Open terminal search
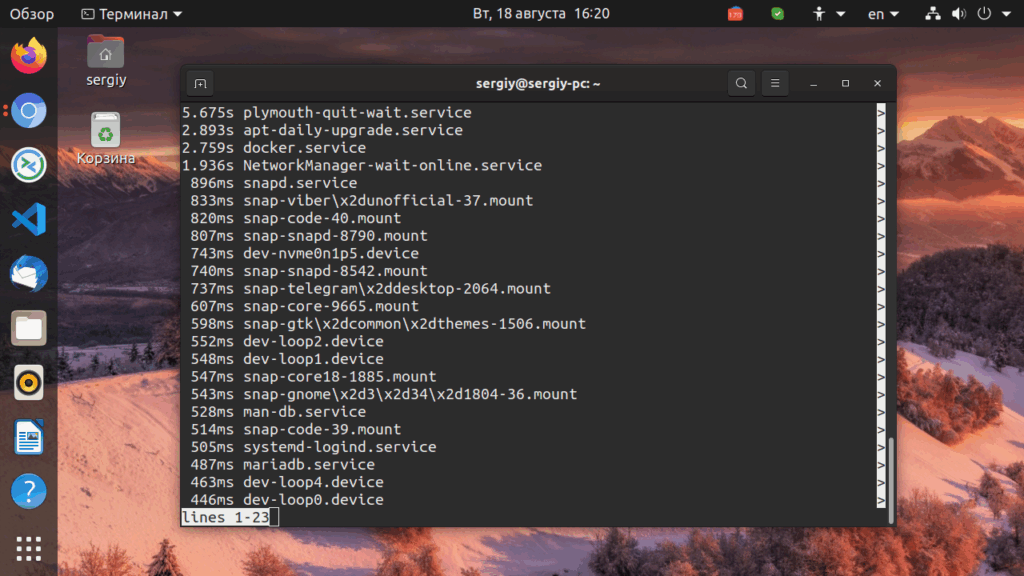This screenshot has height=576, width=1024. (741, 84)
